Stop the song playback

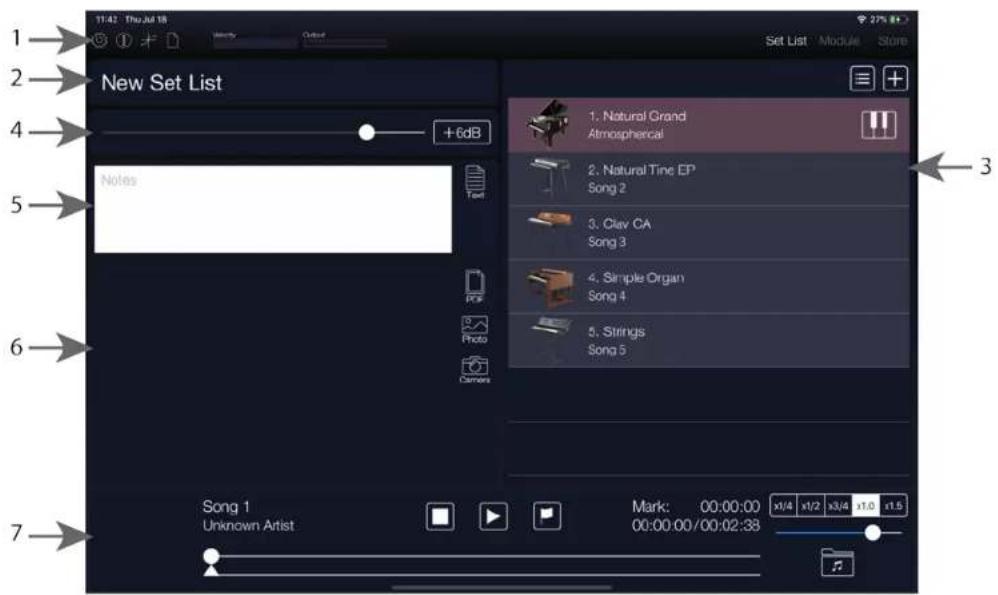tap(440, 516)
